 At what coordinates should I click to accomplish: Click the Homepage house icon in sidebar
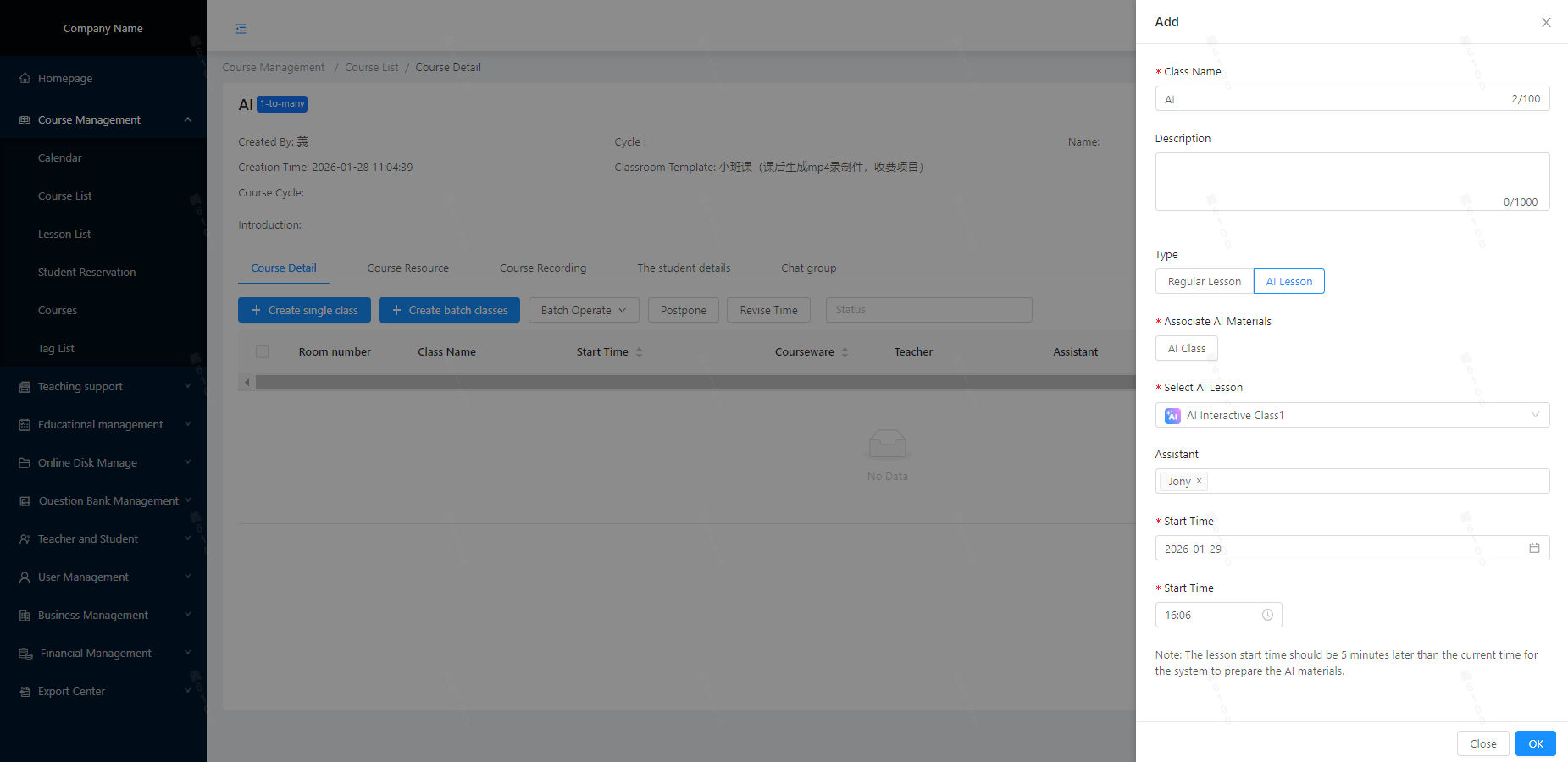click(25, 78)
